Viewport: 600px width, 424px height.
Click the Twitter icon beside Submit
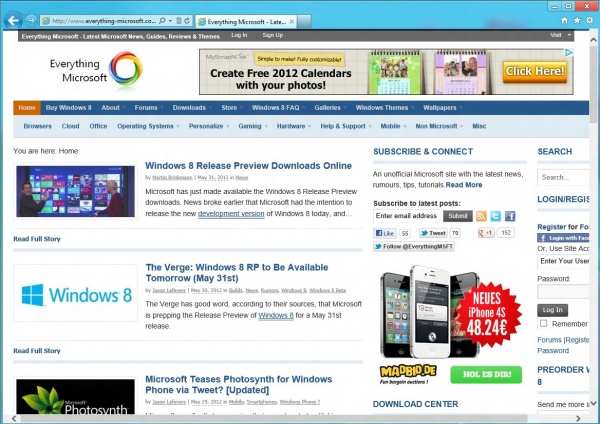click(496, 216)
